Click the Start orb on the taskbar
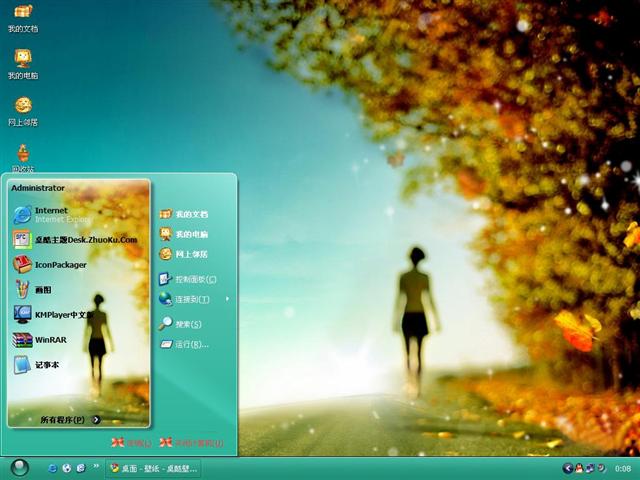Viewport: 640px width, 480px height. tap(20, 468)
